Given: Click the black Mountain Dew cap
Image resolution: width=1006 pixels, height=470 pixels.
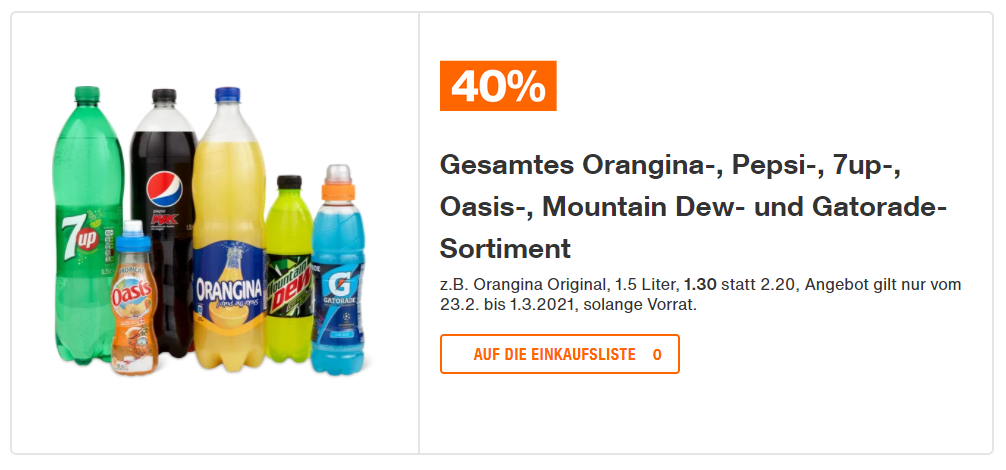Looking at the screenshot, I should pyautogui.click(x=289, y=183).
